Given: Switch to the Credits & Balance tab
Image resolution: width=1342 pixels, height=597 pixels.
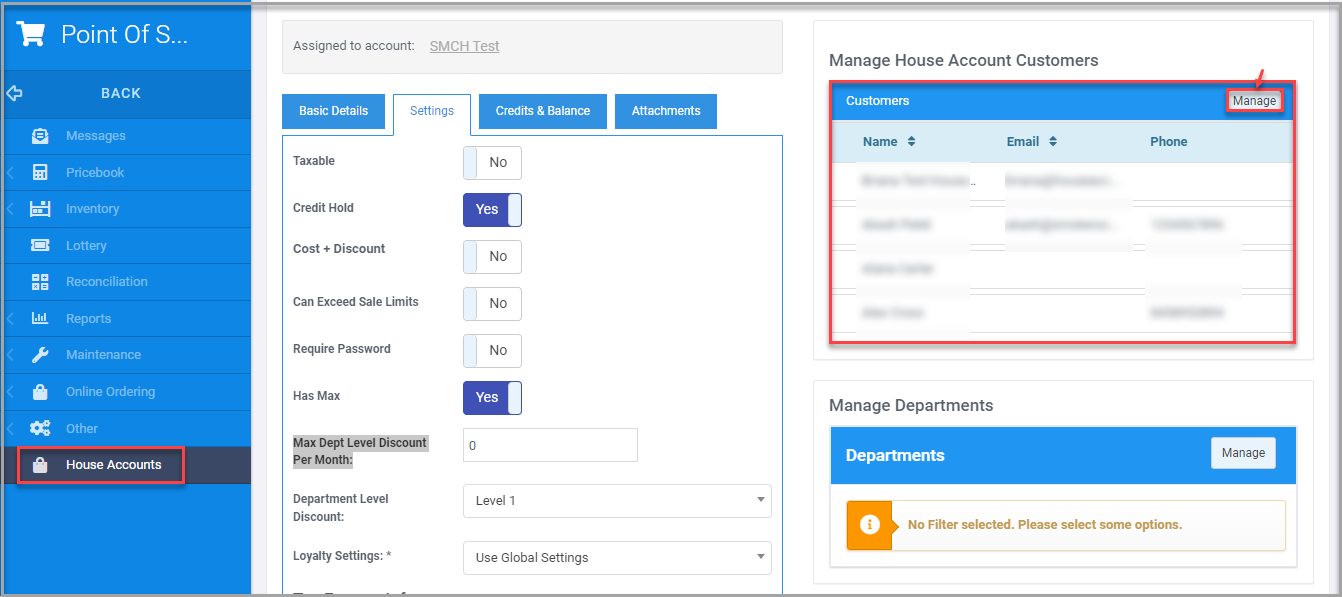Looking at the screenshot, I should (x=542, y=111).
